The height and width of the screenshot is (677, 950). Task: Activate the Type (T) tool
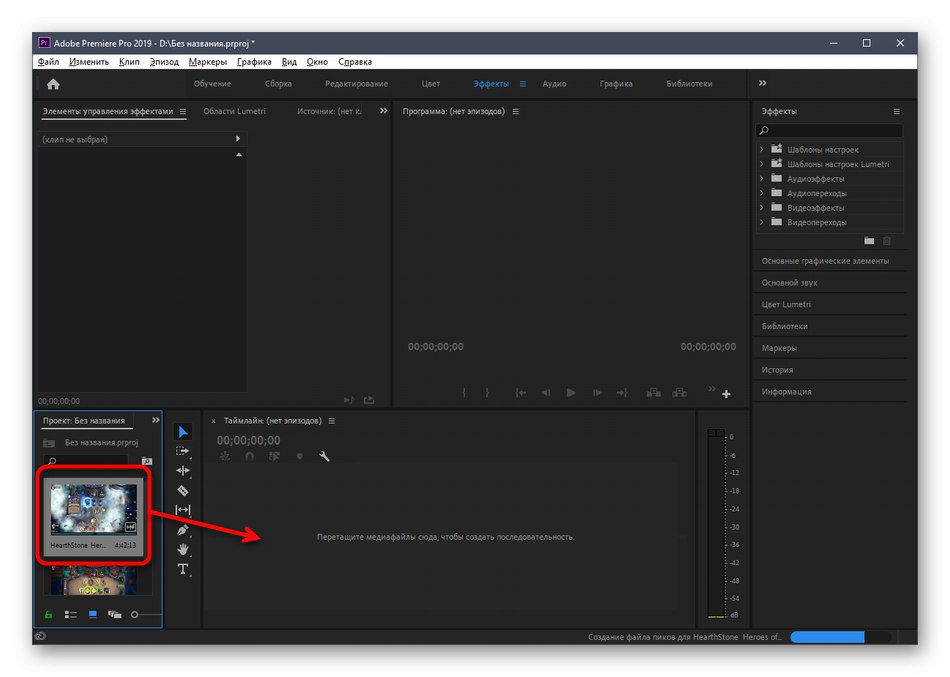(183, 569)
